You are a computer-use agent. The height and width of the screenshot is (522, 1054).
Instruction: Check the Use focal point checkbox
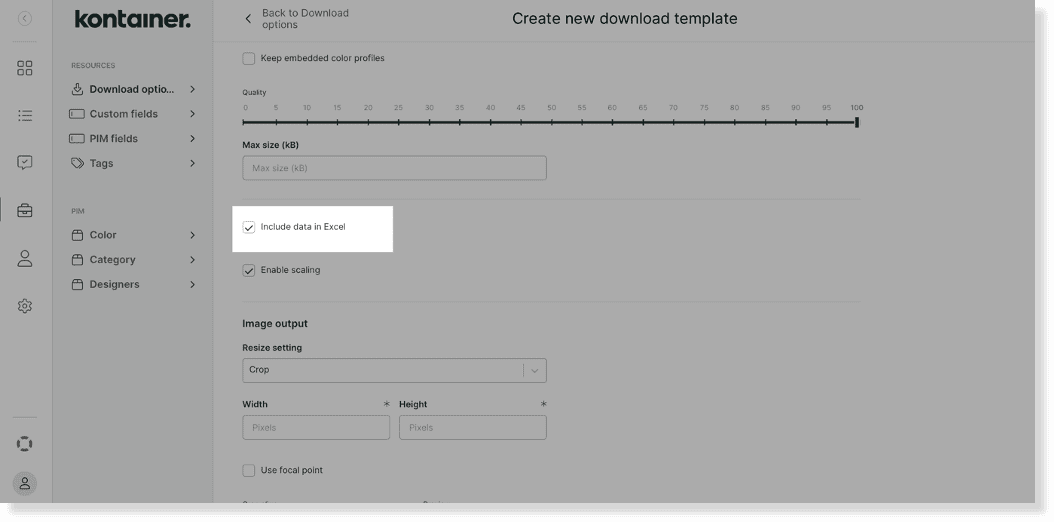click(x=249, y=470)
